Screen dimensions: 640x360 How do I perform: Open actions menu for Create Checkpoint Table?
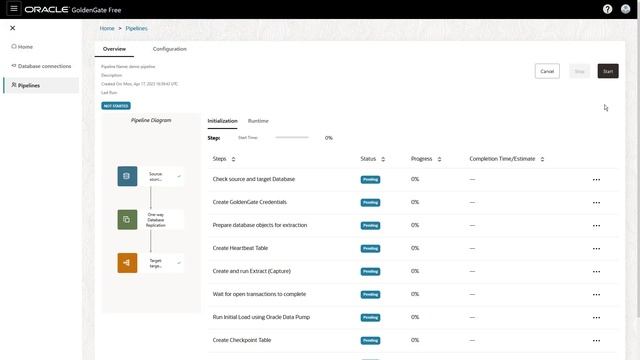click(x=596, y=340)
